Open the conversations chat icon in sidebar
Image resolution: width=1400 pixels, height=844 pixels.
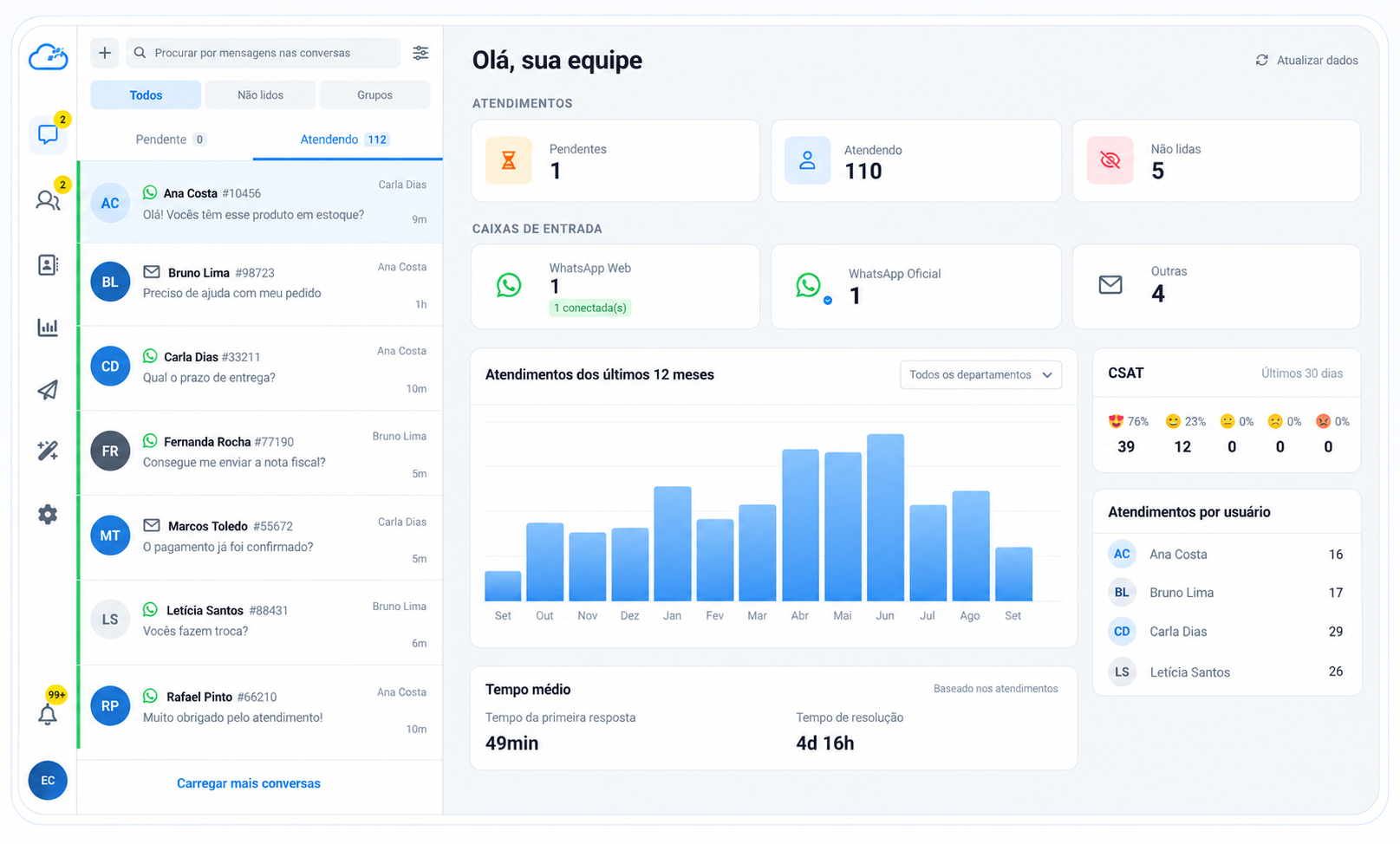(48, 134)
